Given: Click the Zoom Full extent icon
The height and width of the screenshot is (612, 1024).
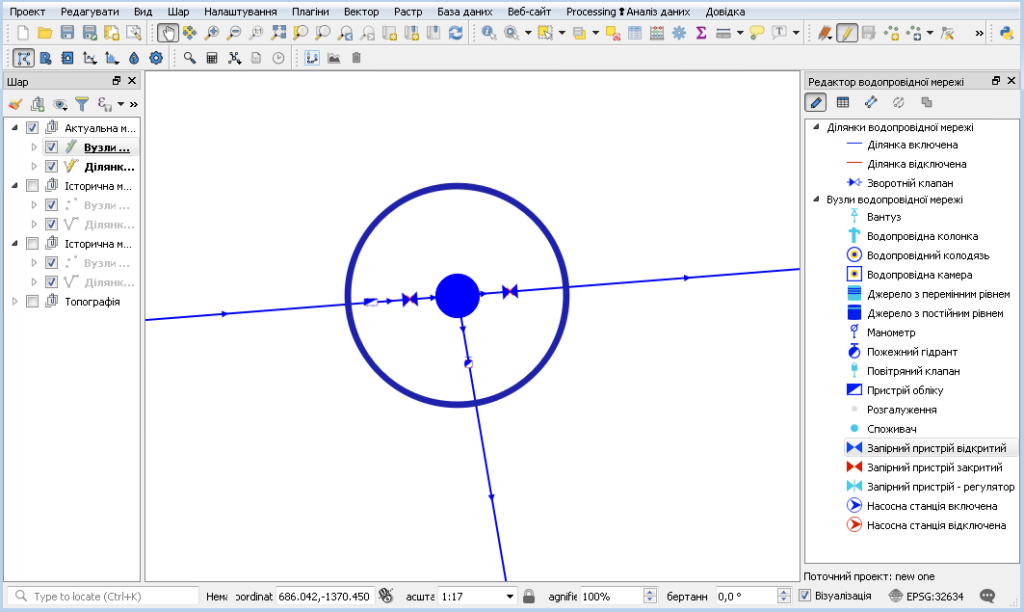Looking at the screenshot, I should coord(279,33).
